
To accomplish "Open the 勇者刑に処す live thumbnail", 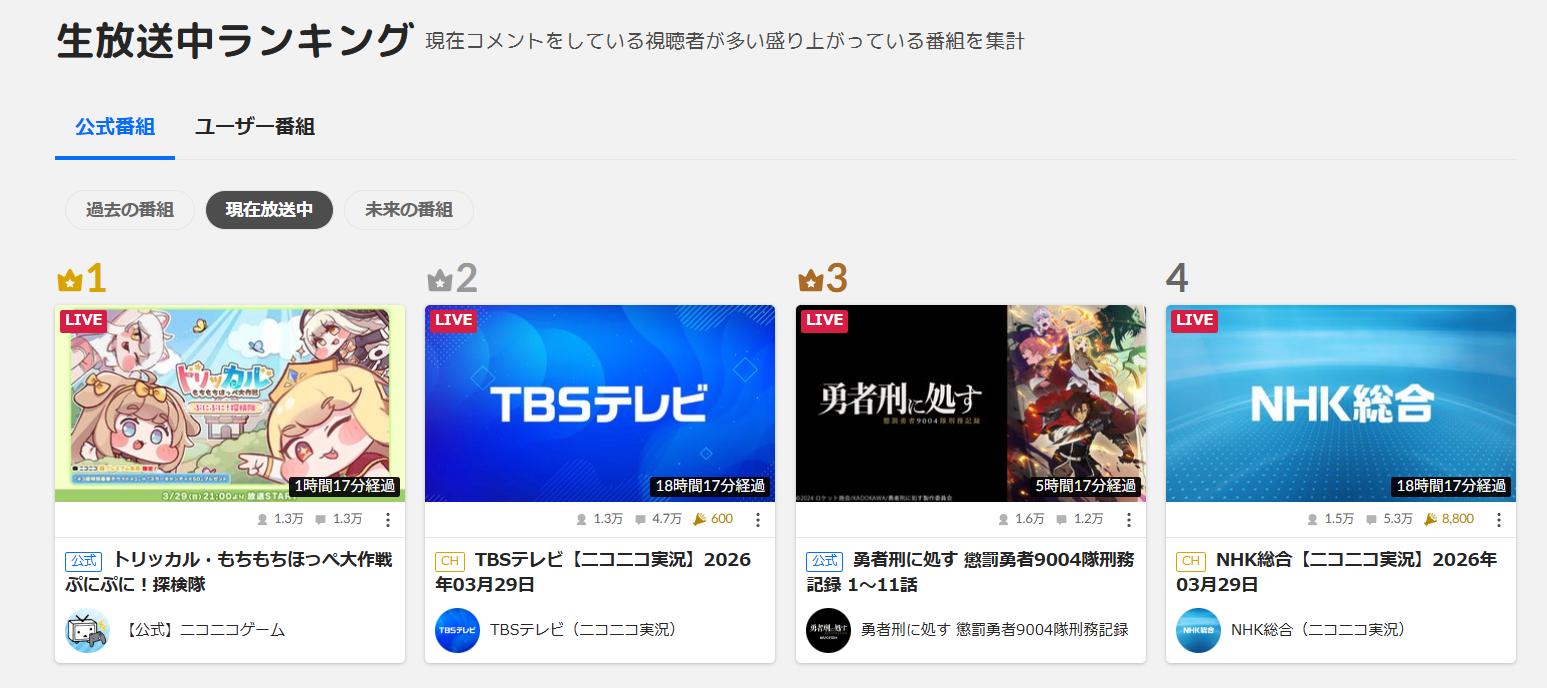I will pos(971,403).
